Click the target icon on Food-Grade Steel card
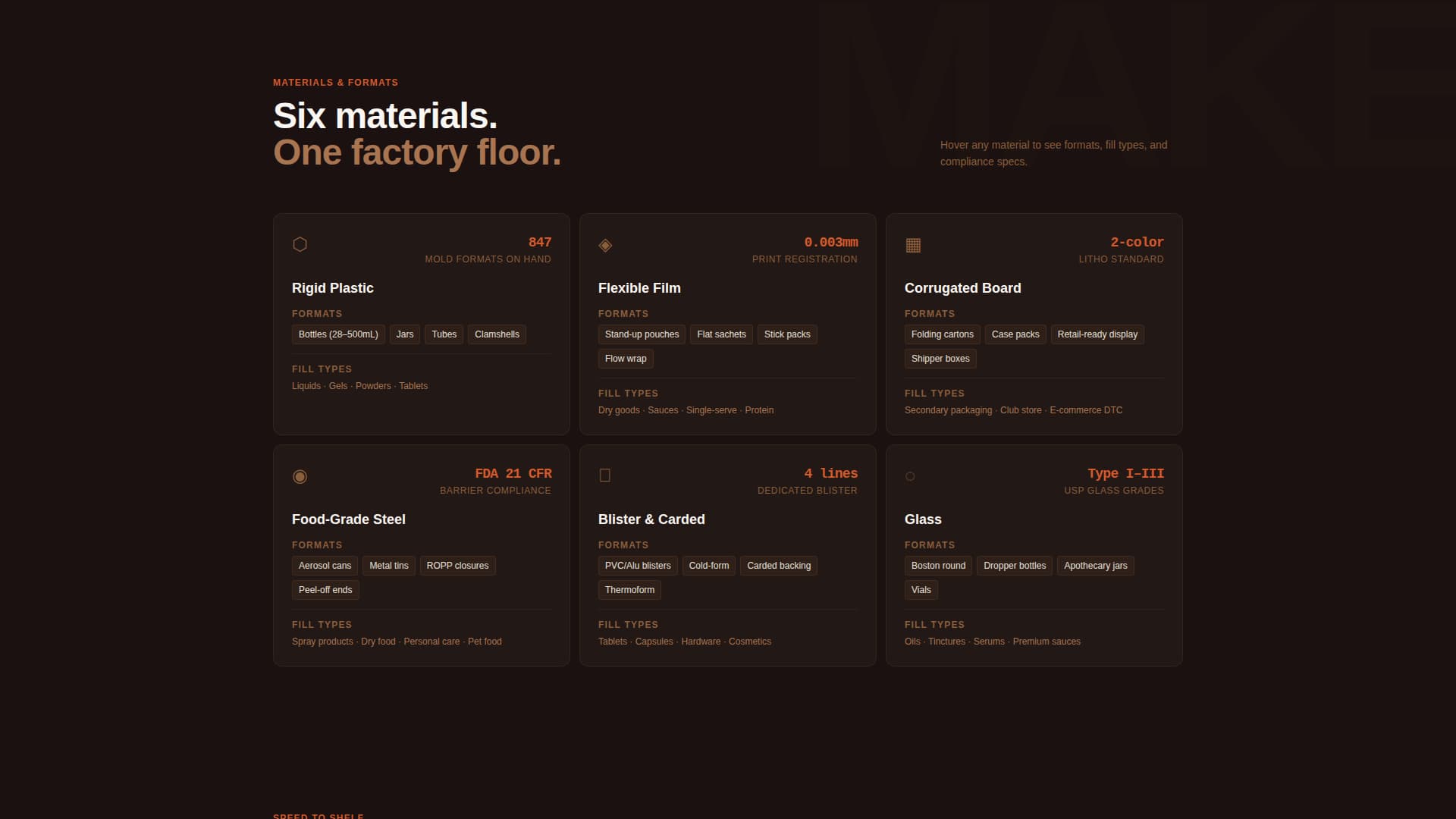Screen dimensions: 1456x819 click(x=300, y=476)
